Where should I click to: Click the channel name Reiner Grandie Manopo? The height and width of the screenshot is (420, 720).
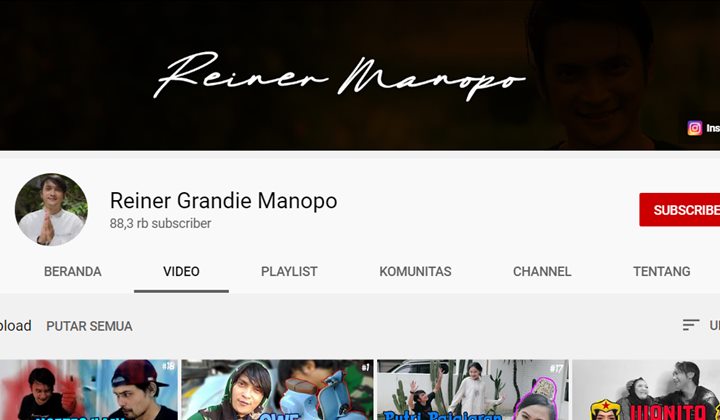223,200
